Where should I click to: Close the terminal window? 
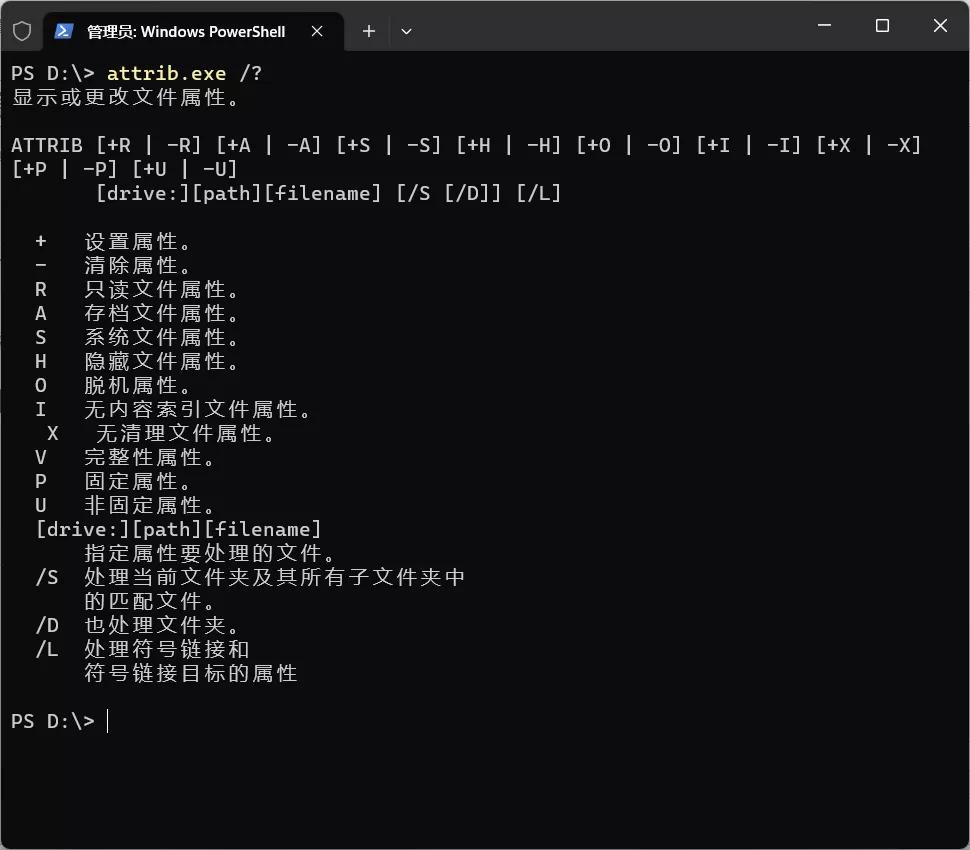pyautogui.click(x=940, y=26)
